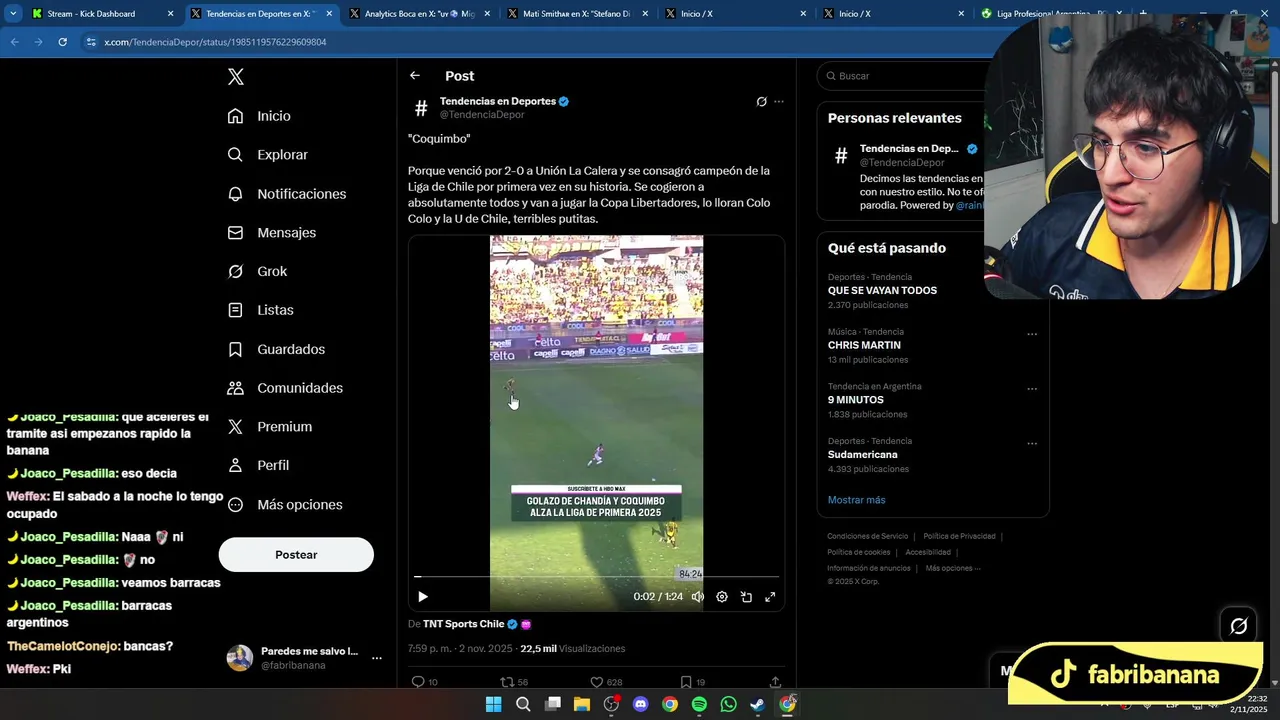This screenshot has width=1280, height=720.
Task: Mute the video volume
Action: (x=698, y=597)
